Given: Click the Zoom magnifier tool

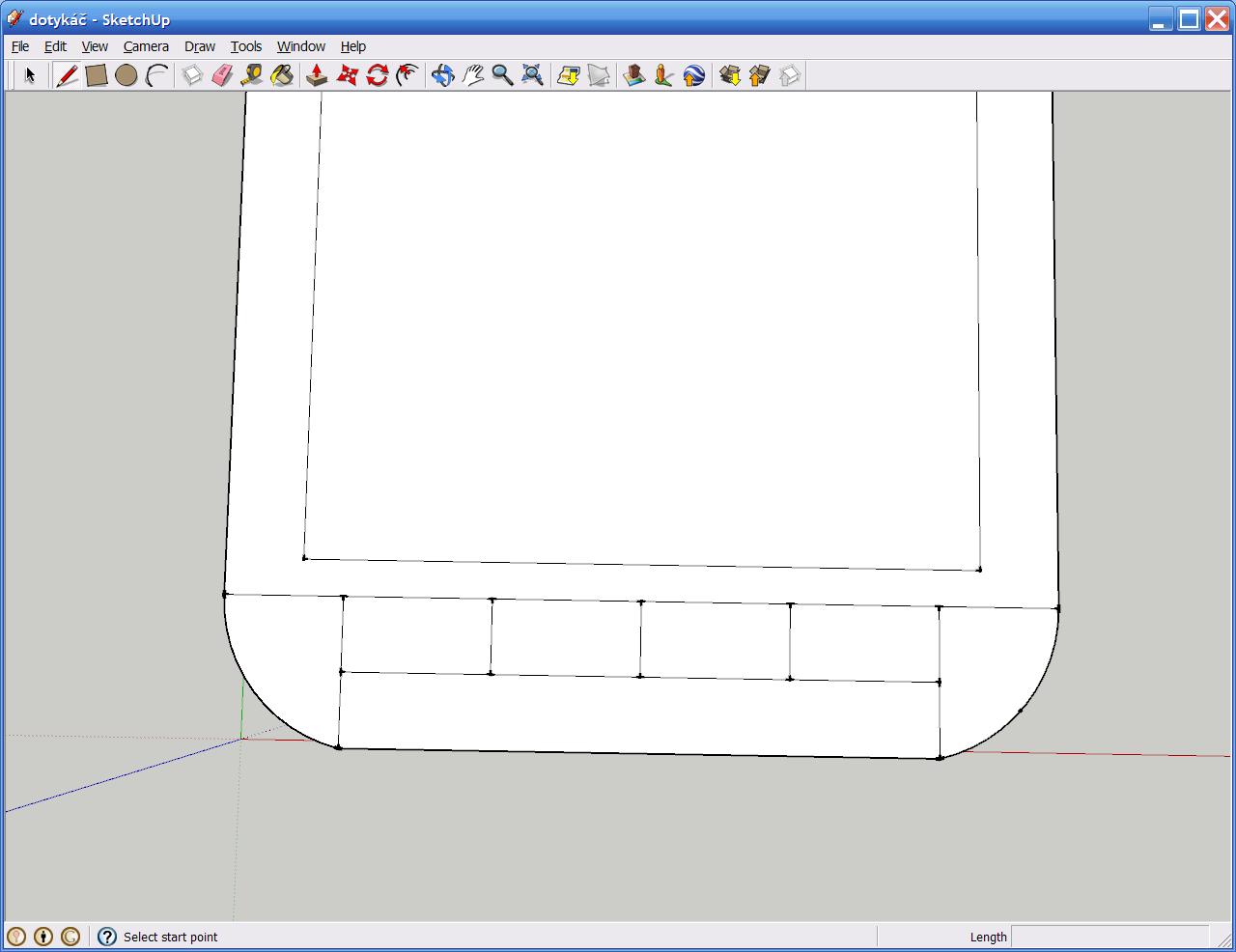Looking at the screenshot, I should click(x=502, y=75).
